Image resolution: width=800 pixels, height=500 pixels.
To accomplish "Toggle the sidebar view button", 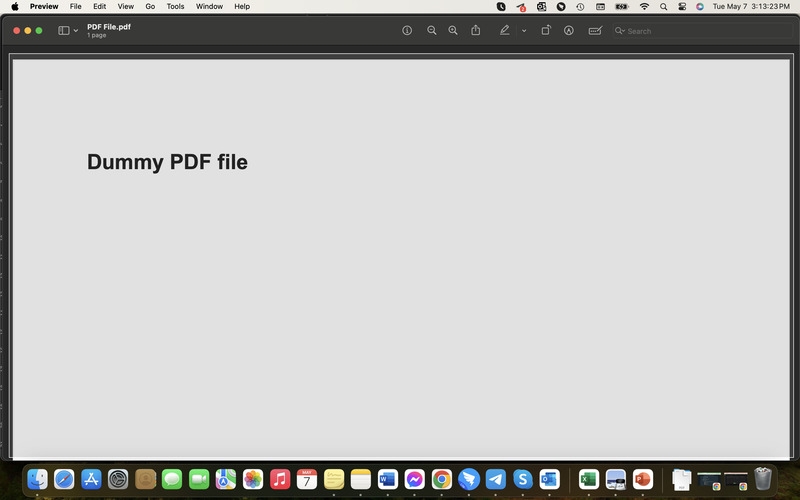I will pos(64,31).
